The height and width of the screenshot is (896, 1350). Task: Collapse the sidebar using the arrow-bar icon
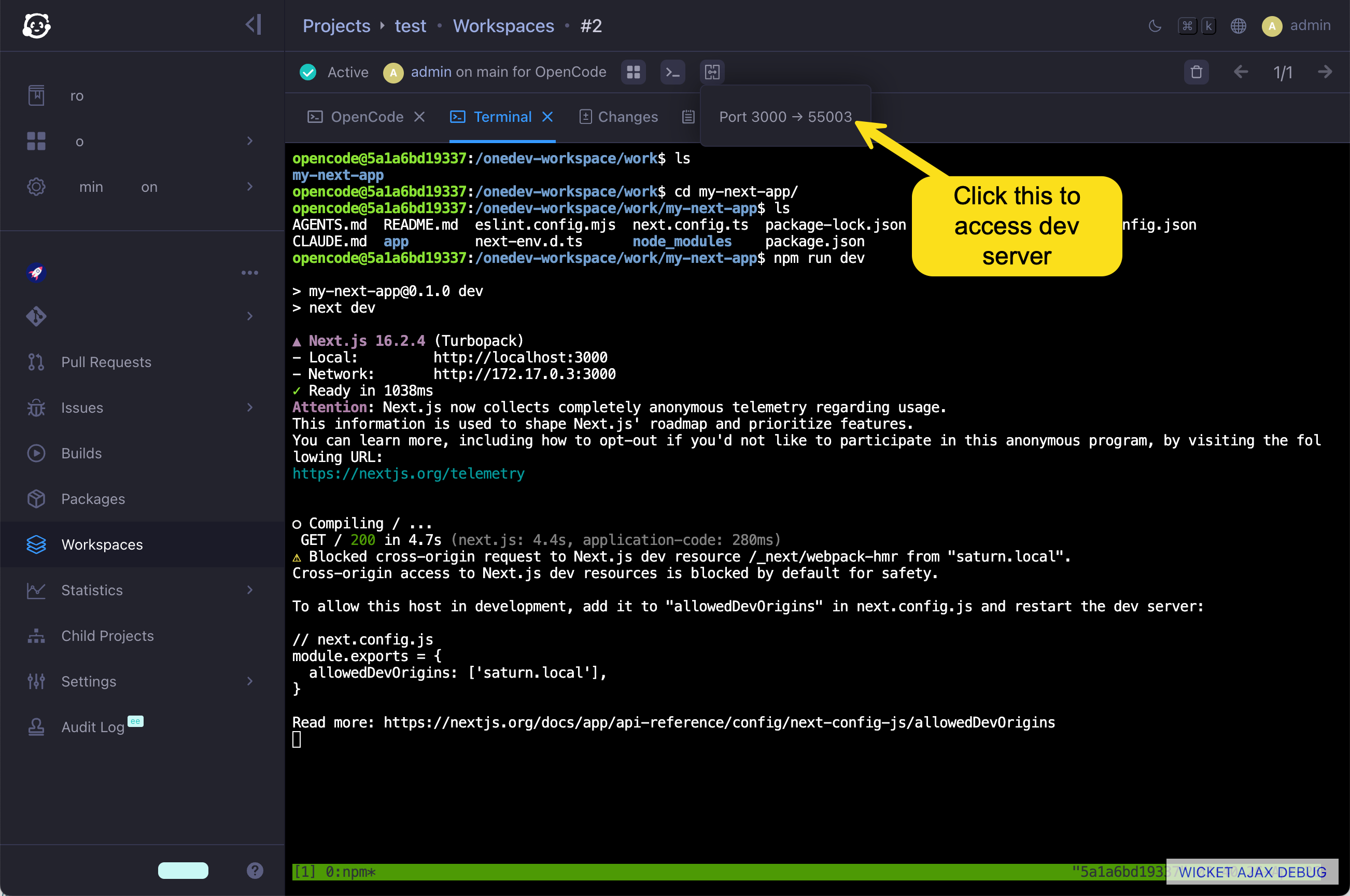click(253, 24)
